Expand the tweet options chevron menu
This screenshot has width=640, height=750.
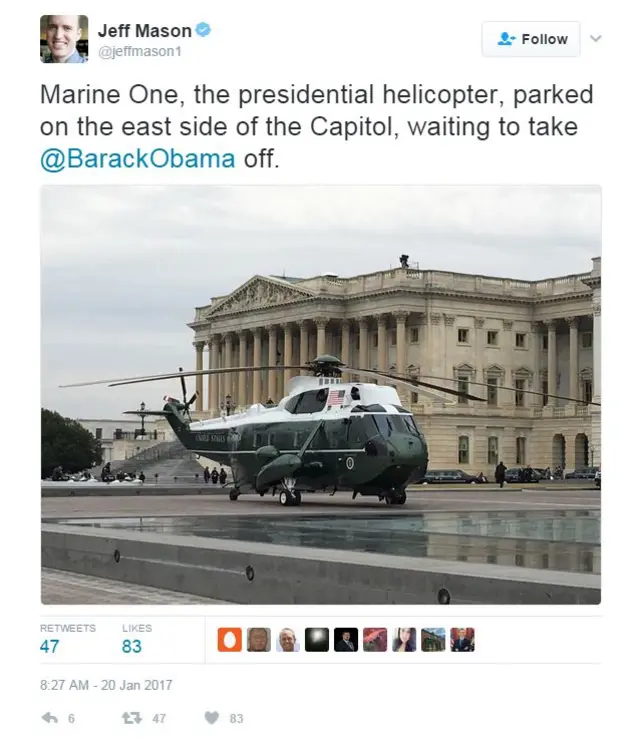(x=596, y=38)
